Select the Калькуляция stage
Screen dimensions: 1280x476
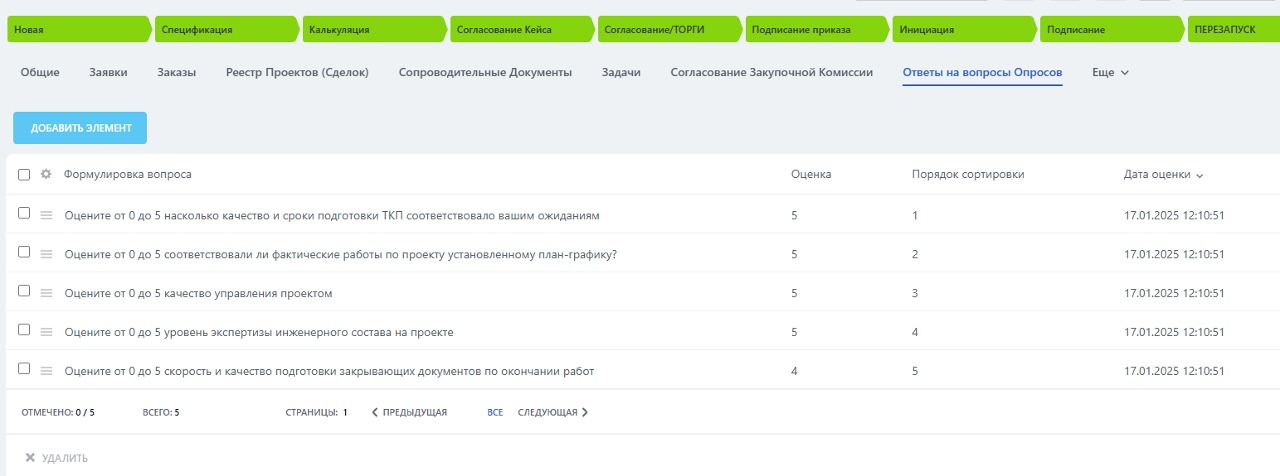pos(376,30)
